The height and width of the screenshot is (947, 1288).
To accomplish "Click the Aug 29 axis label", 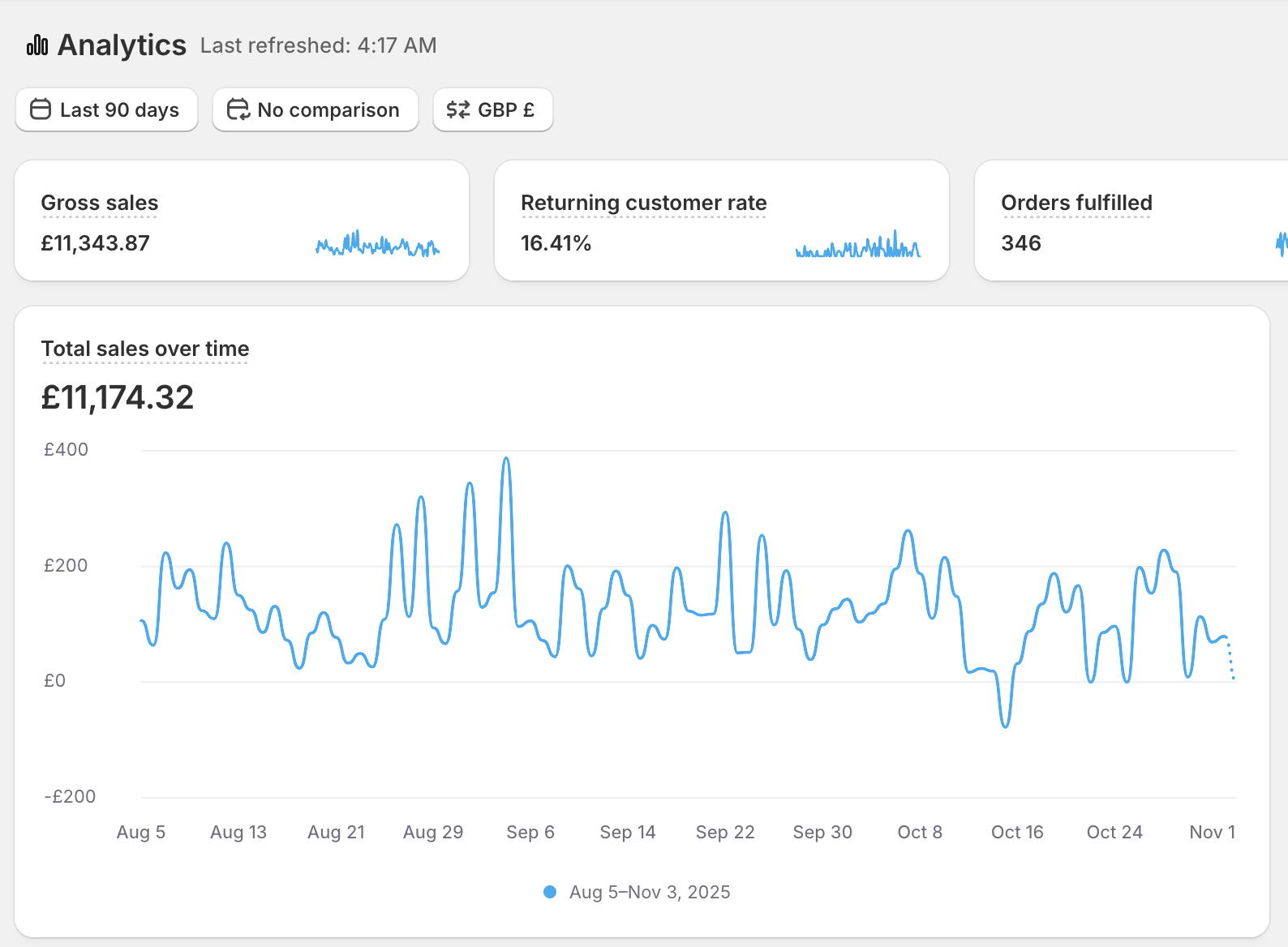I will tap(433, 832).
